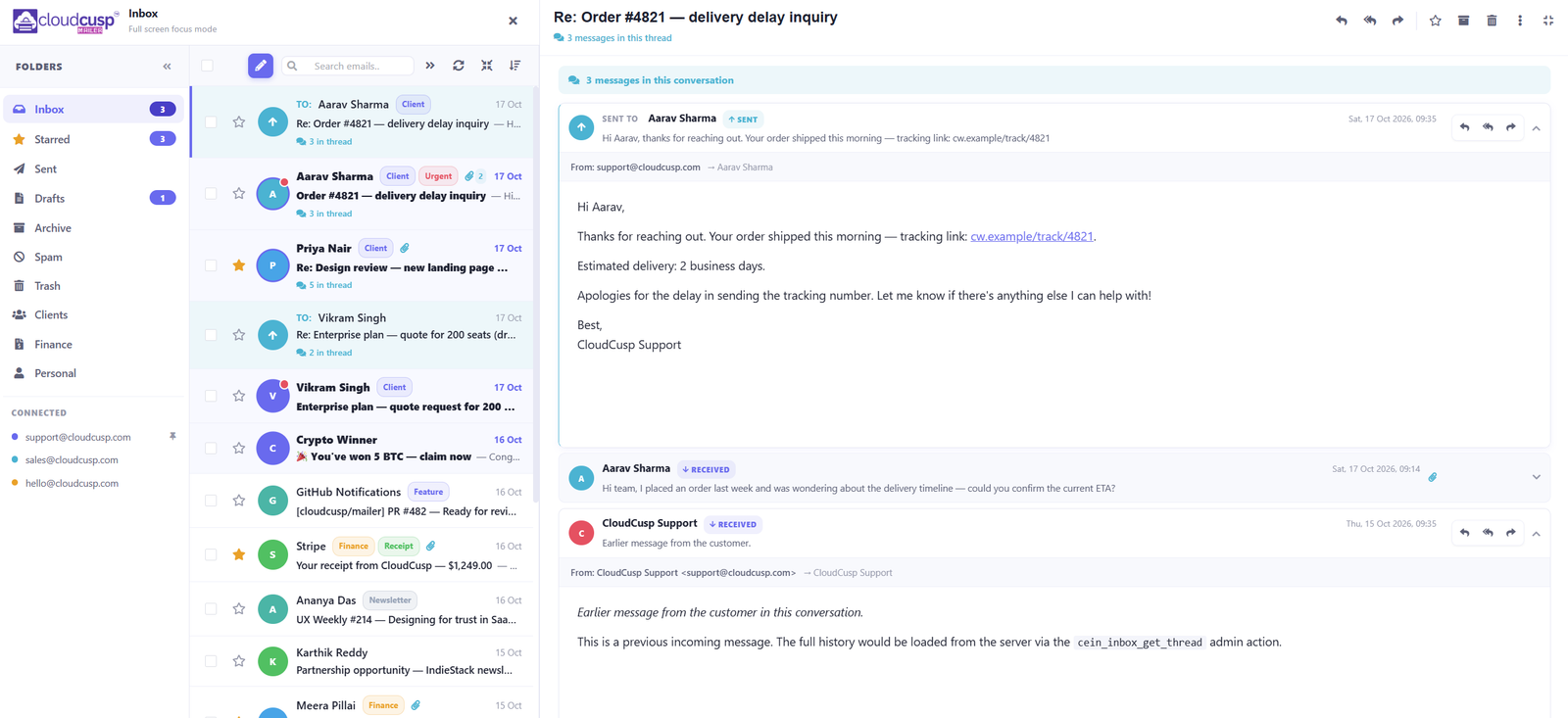This screenshot has height=718, width=1568.
Task: Unstar the Stripe receipt email
Action: 239,554
